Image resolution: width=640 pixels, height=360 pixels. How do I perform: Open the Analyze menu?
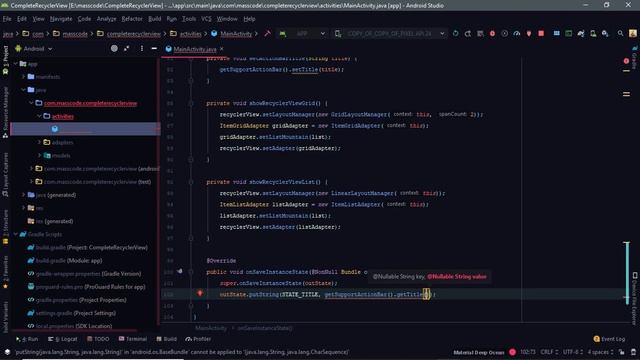[x=106, y=19]
